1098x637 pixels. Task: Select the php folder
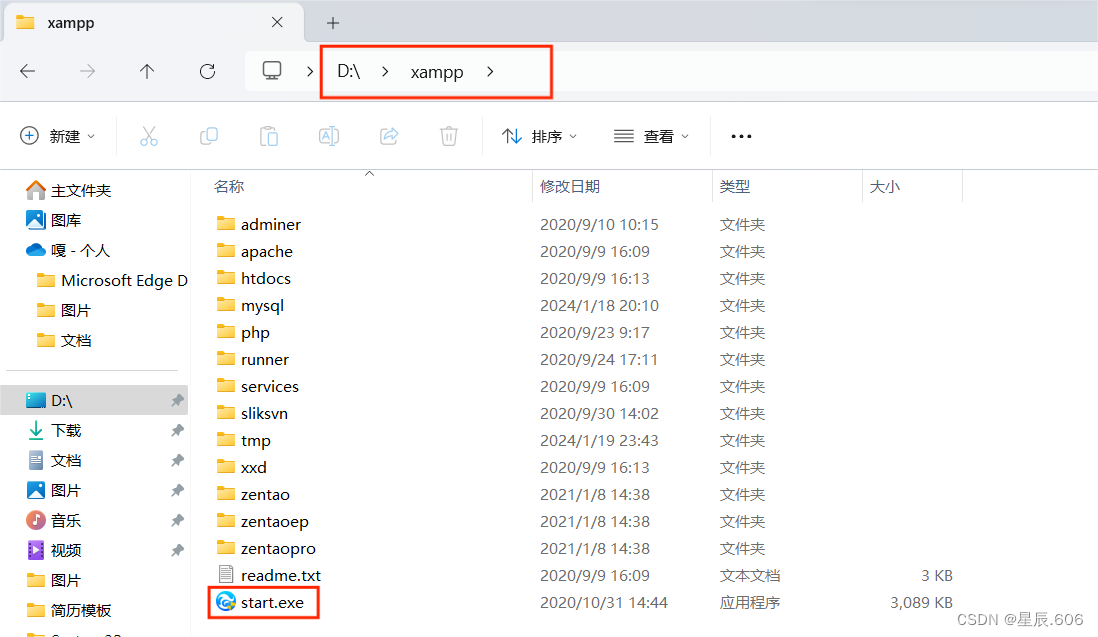(x=243, y=332)
